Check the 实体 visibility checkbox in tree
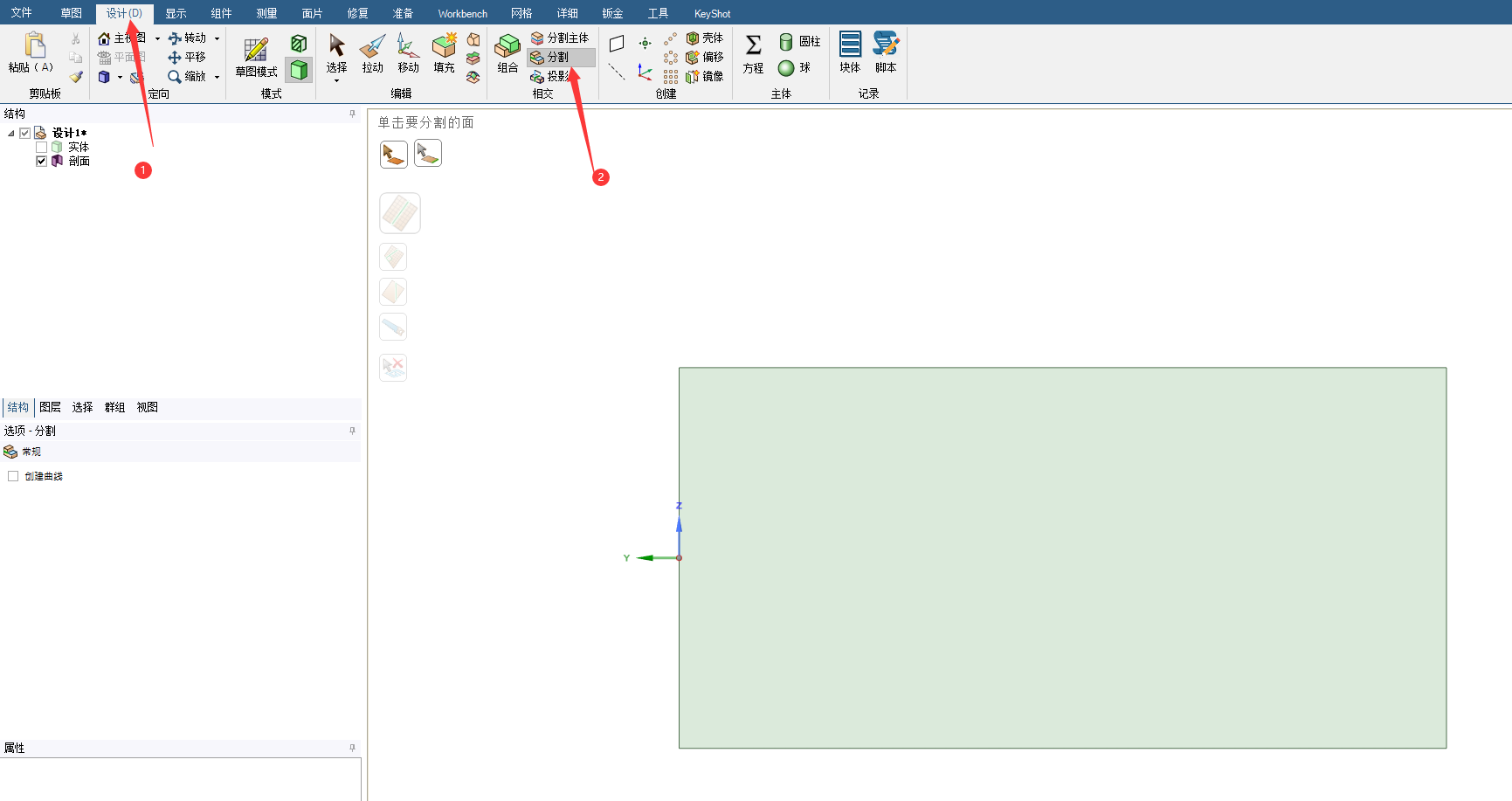 tap(41, 147)
